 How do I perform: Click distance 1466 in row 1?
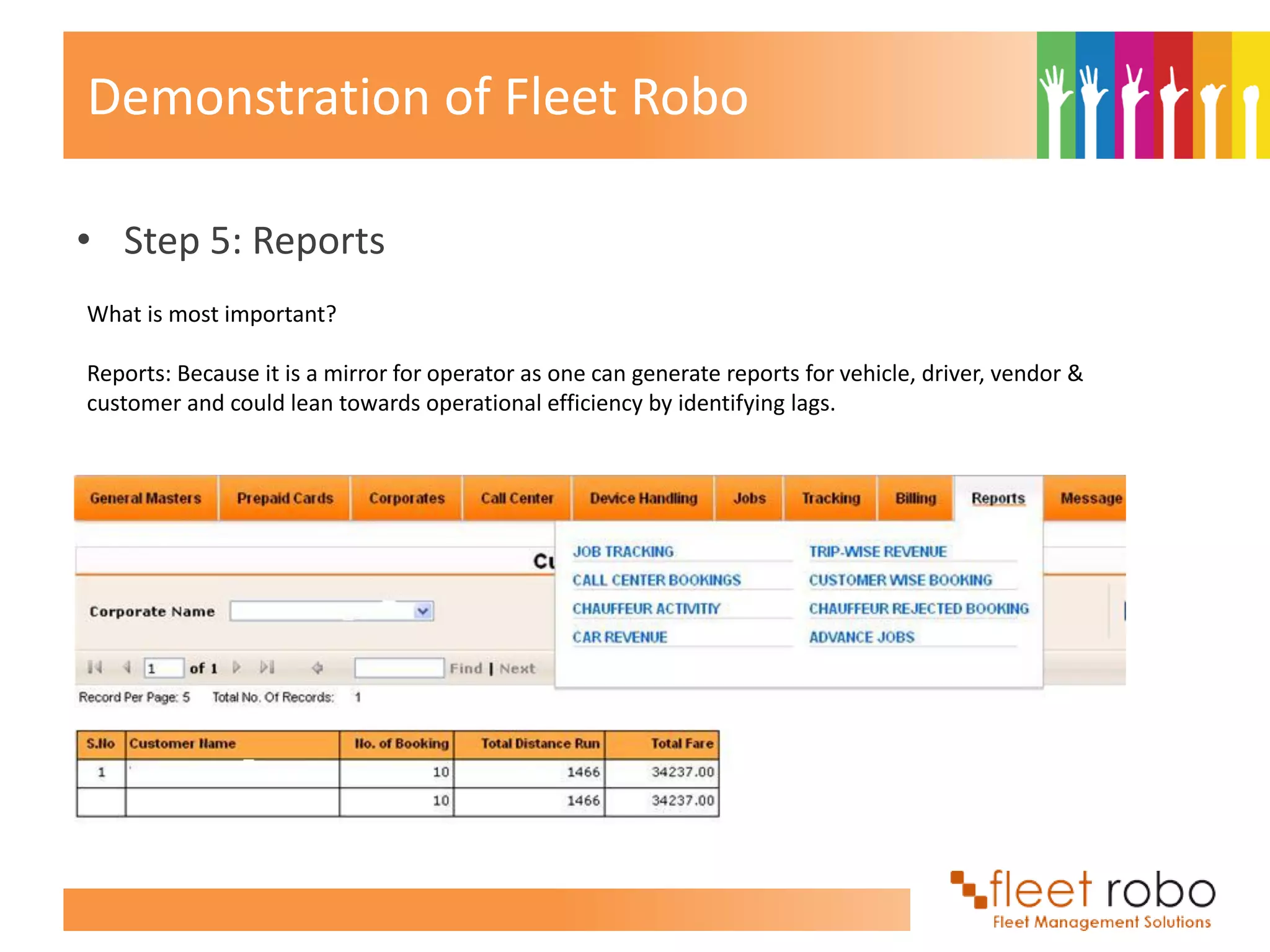point(584,772)
